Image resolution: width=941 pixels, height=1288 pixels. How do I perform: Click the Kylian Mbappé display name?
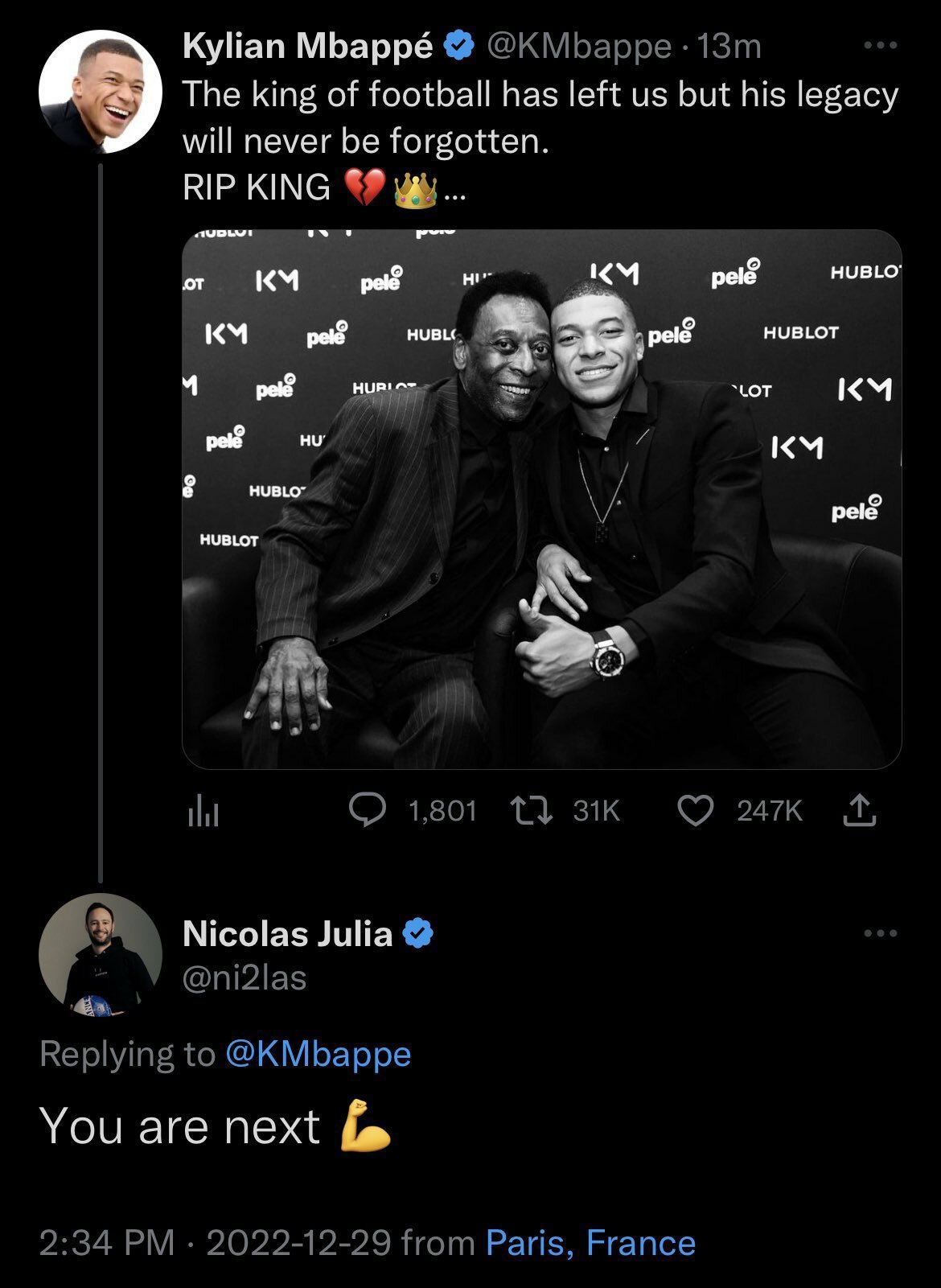click(308, 47)
